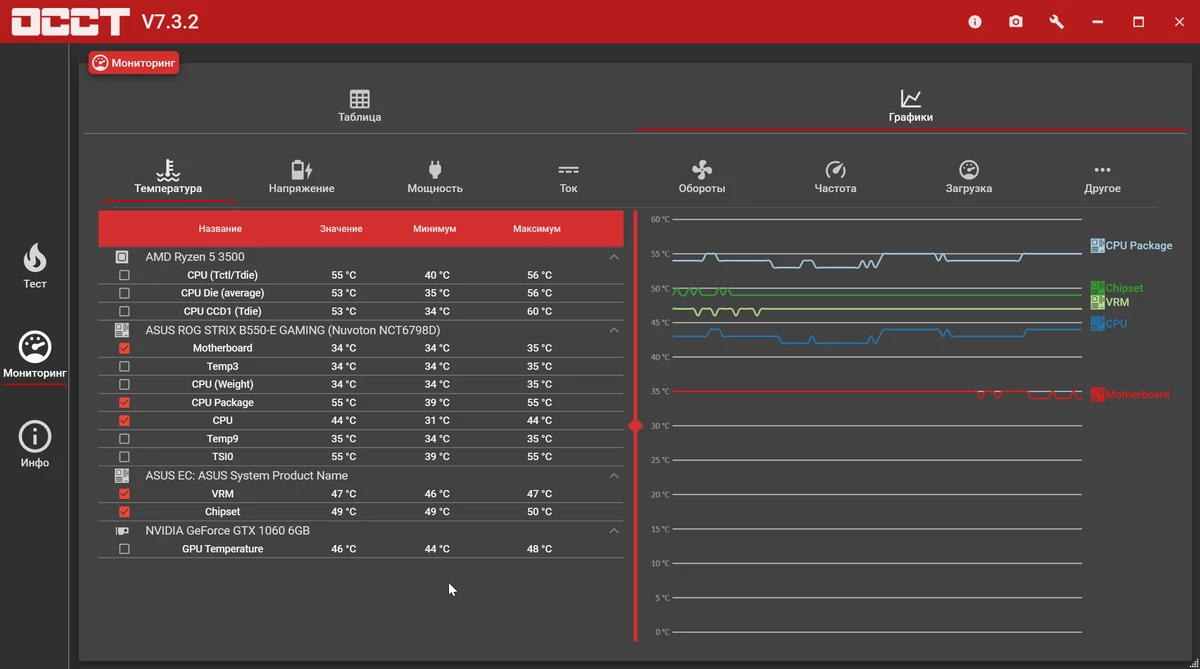
Task: Select the Обороты fan icon
Action: (x=702, y=169)
